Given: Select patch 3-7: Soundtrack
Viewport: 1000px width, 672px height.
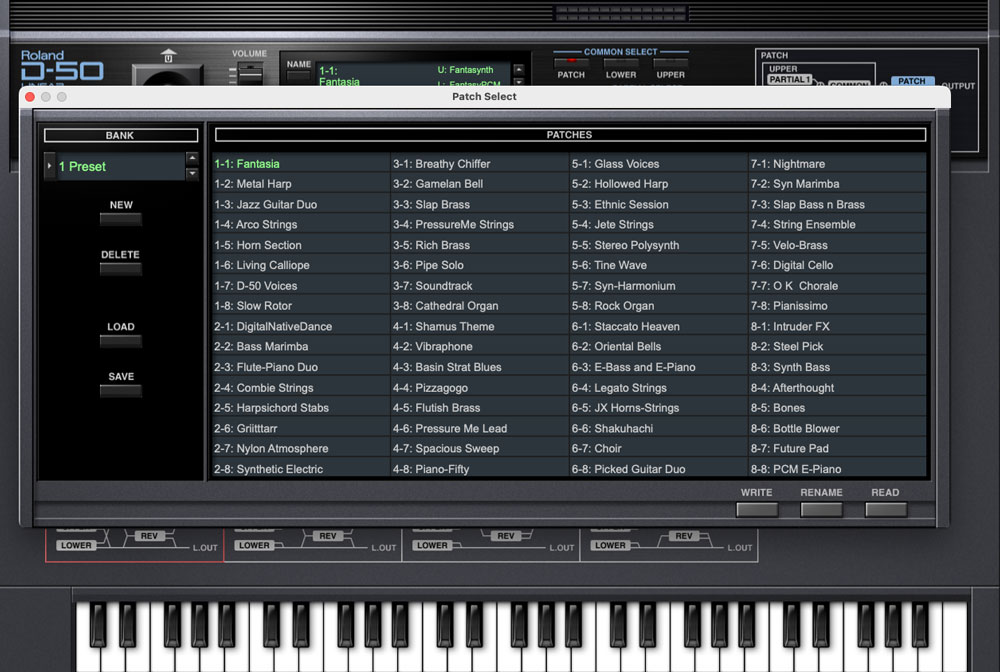Looking at the screenshot, I should click(x=480, y=286).
